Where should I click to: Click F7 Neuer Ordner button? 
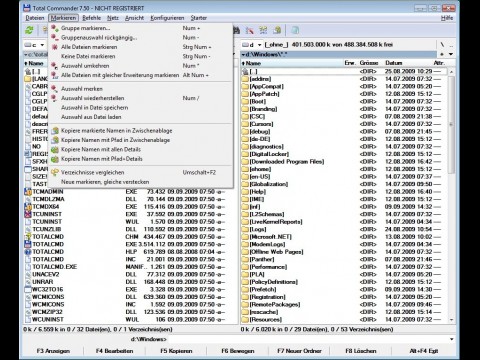(x=299, y=351)
